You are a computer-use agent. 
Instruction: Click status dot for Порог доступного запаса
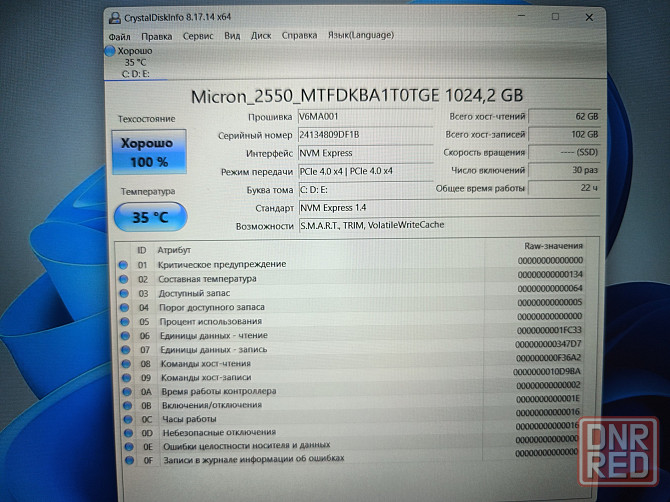124,308
